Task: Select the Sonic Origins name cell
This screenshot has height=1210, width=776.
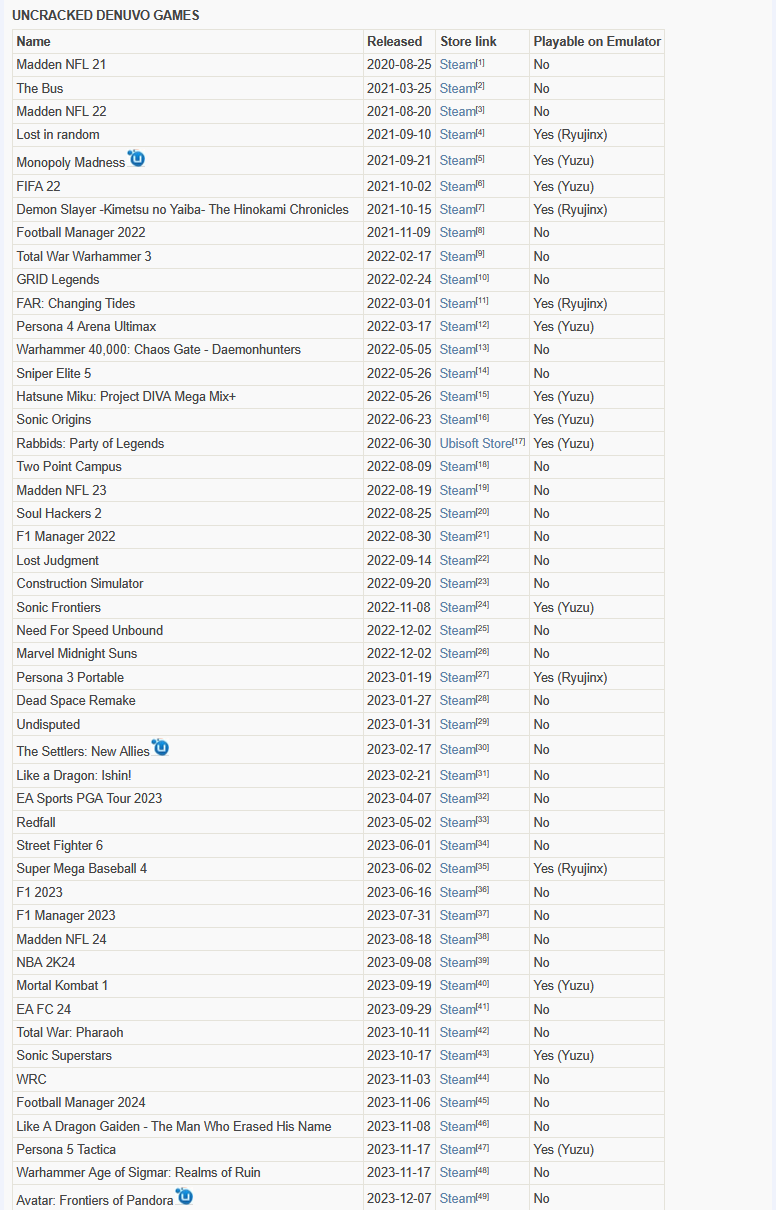Action: tap(187, 420)
